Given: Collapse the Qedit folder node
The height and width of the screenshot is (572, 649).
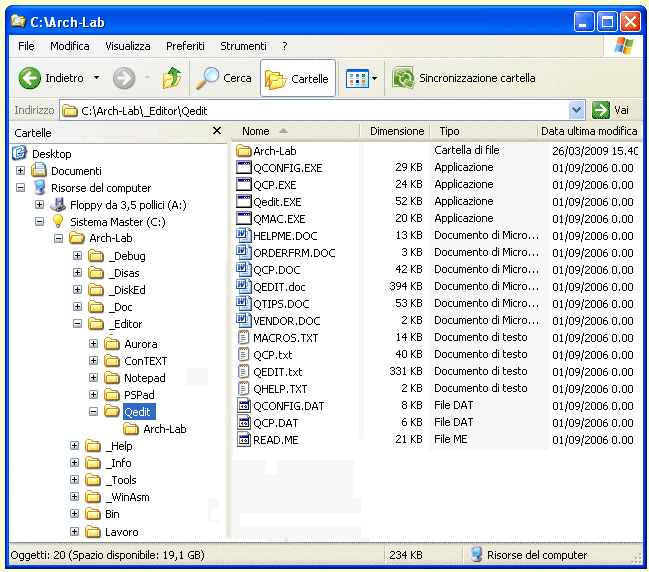Looking at the screenshot, I should 94,411.
